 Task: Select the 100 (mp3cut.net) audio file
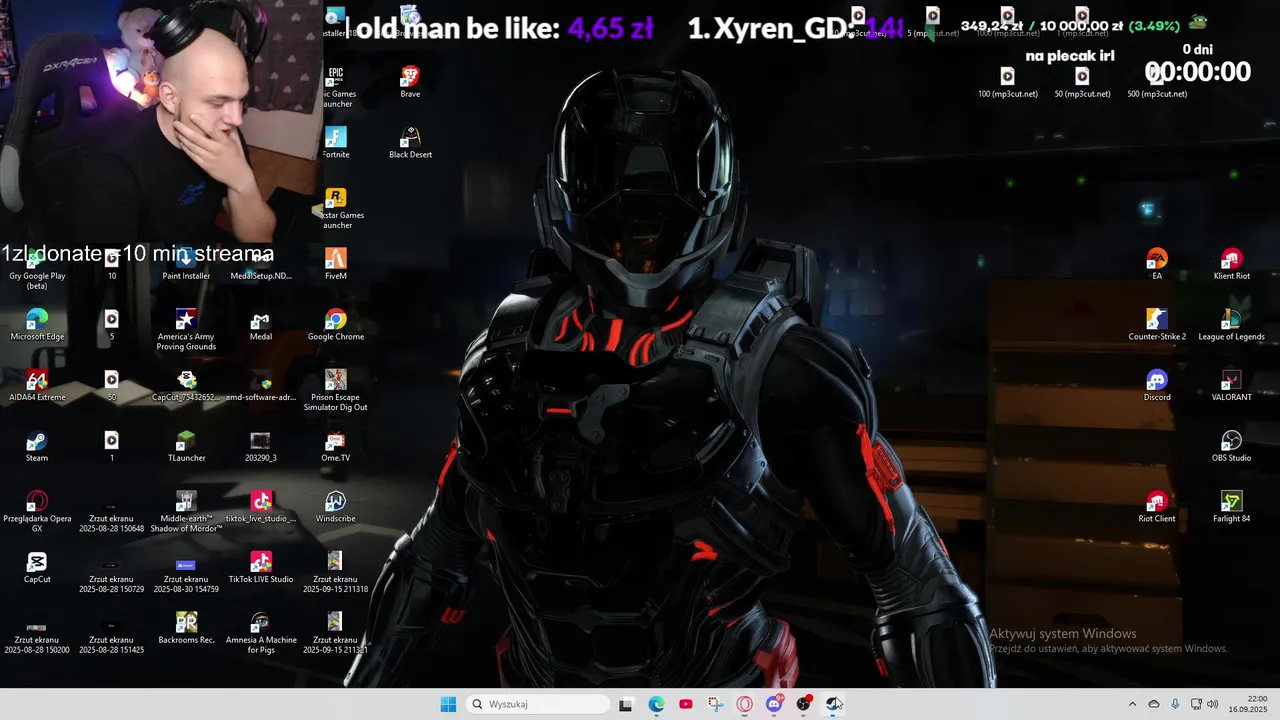pyautogui.click(x=1007, y=82)
